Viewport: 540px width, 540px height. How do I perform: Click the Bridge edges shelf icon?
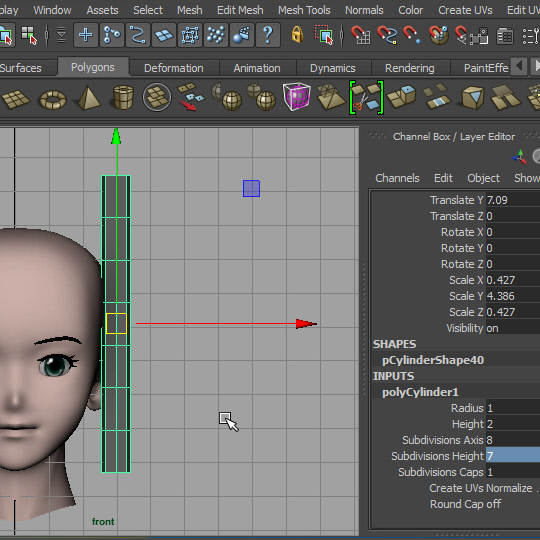point(437,96)
